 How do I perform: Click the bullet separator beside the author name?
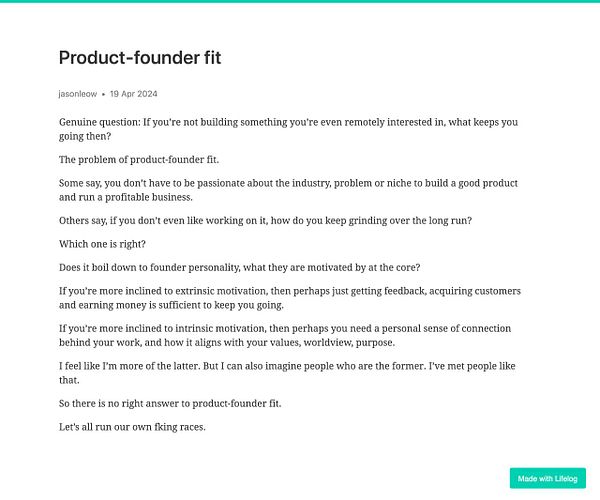pos(103,94)
